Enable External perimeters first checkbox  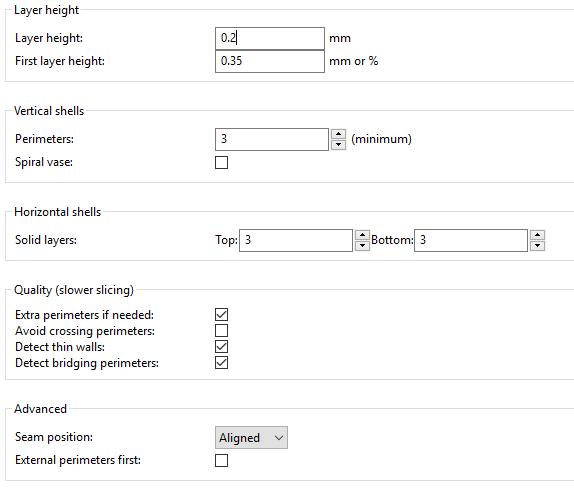(x=221, y=461)
